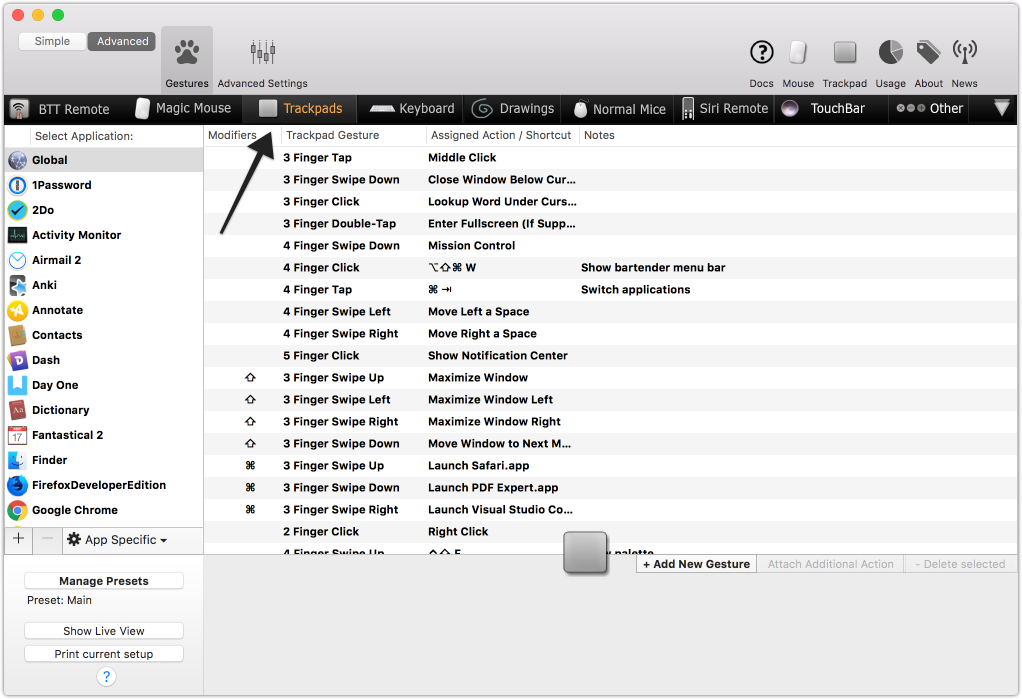Image resolution: width=1022 pixels, height=699 pixels.
Task: Select 2 Finger Click gesture row
Action: pos(610,532)
